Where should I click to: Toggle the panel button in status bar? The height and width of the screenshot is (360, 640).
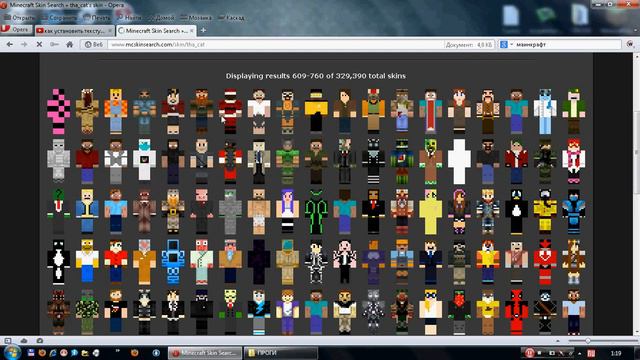point(8,340)
